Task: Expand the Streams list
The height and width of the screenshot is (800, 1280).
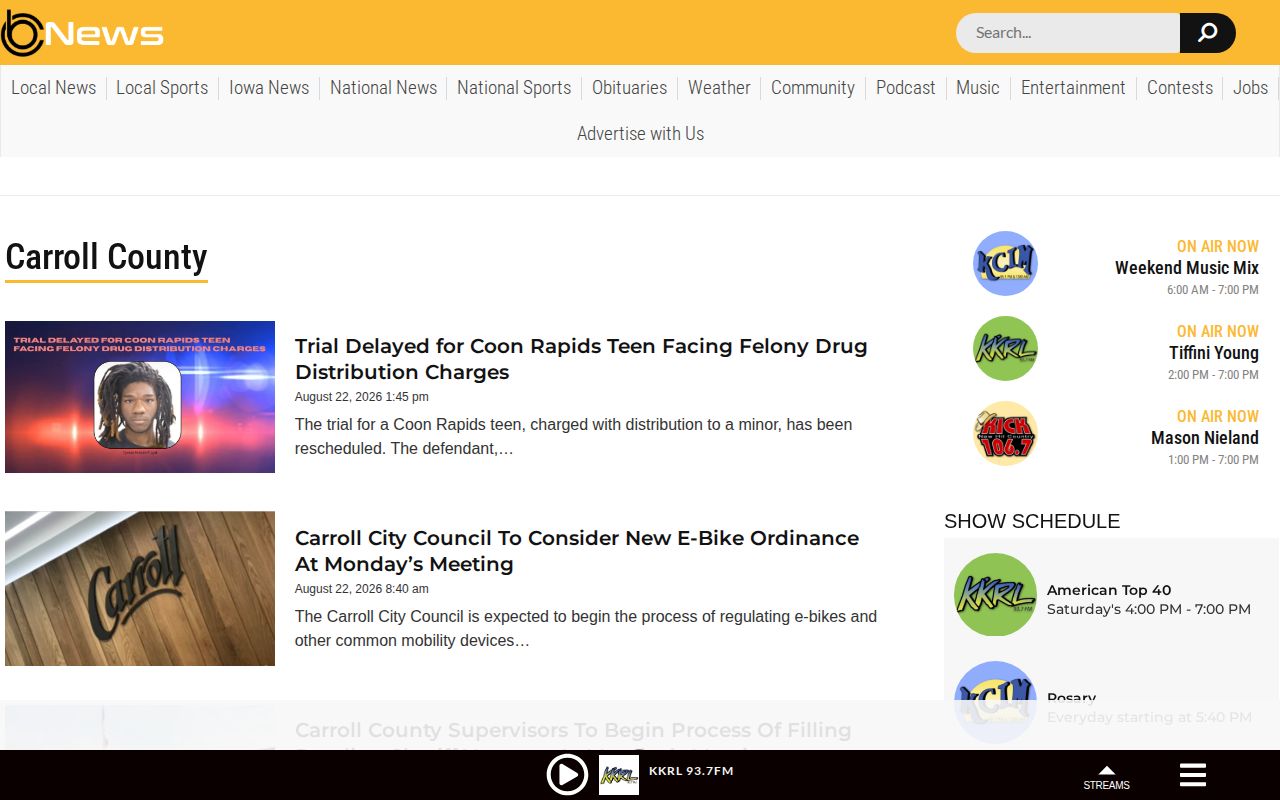Action: (x=1106, y=777)
